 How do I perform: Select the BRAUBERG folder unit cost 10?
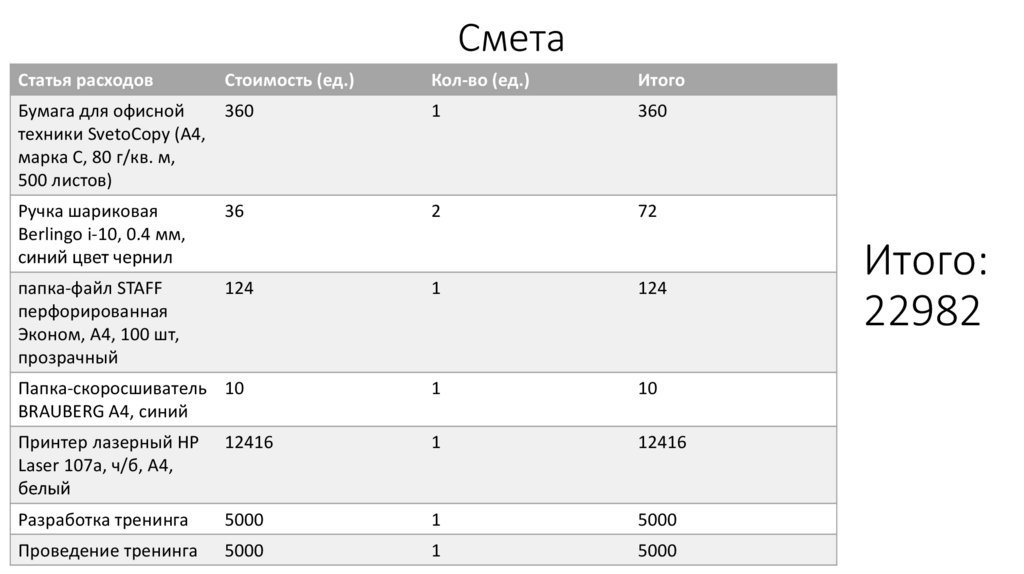coord(234,388)
